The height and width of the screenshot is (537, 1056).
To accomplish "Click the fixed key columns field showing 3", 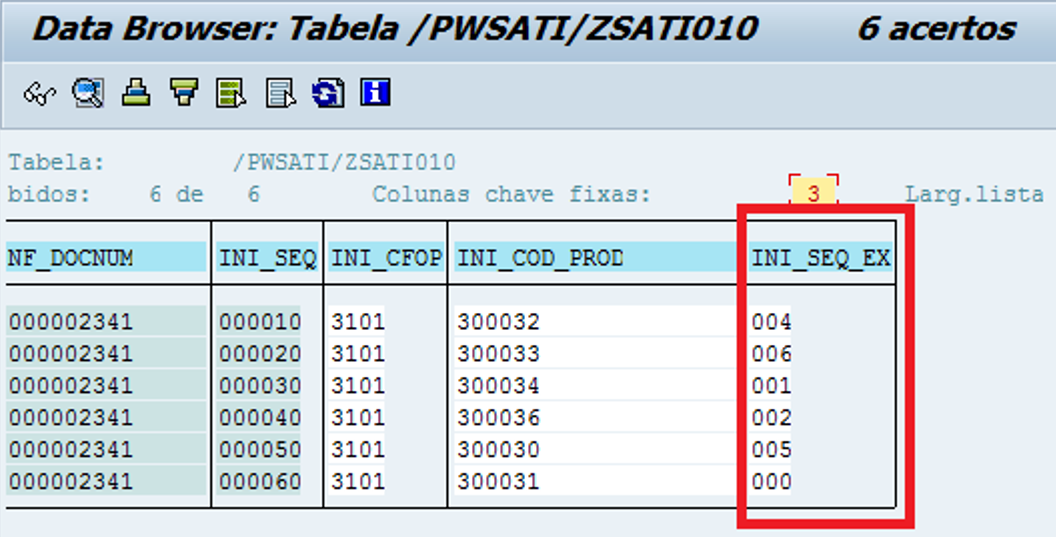I will pos(813,194).
